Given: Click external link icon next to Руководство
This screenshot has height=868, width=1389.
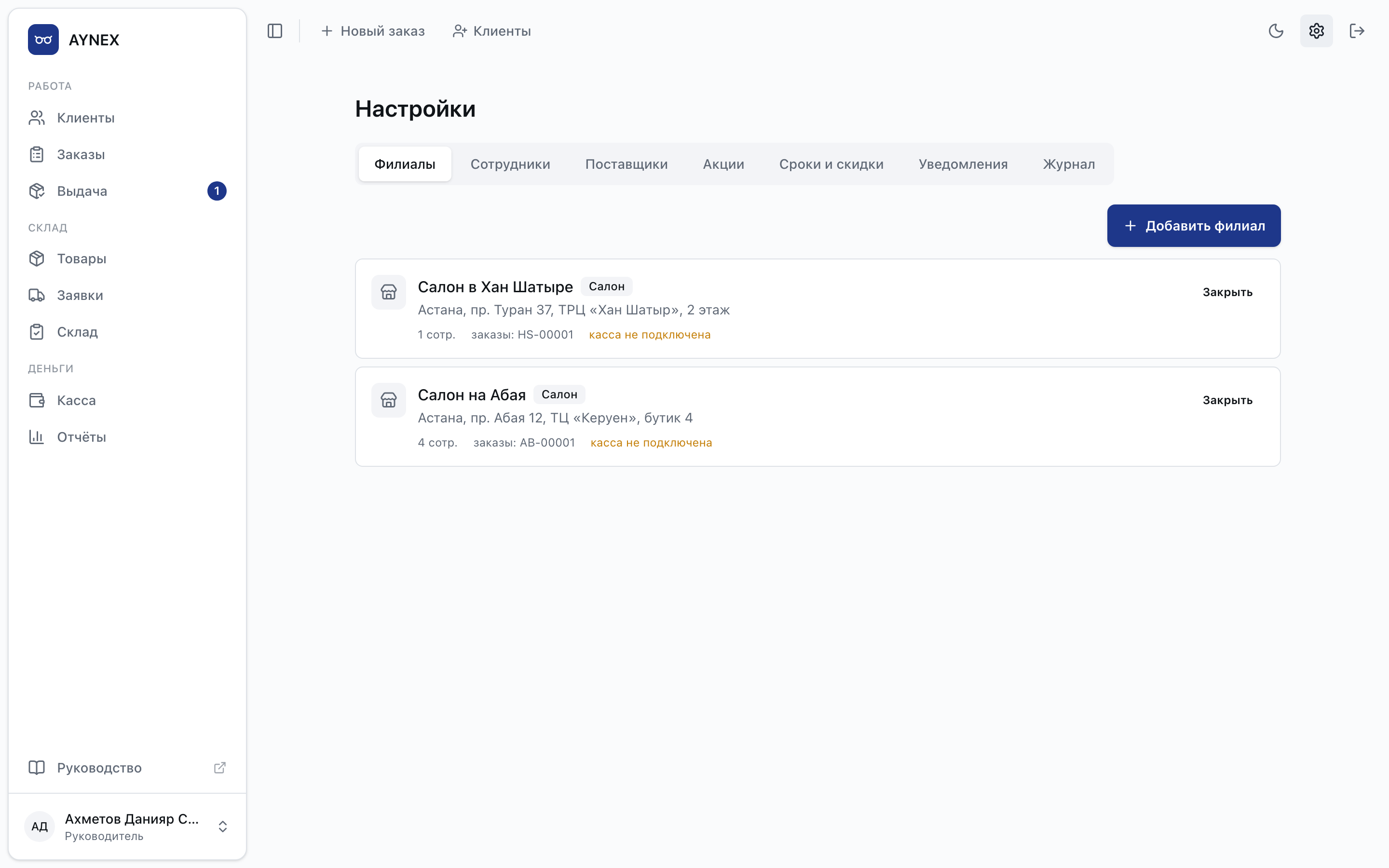Looking at the screenshot, I should [220, 768].
